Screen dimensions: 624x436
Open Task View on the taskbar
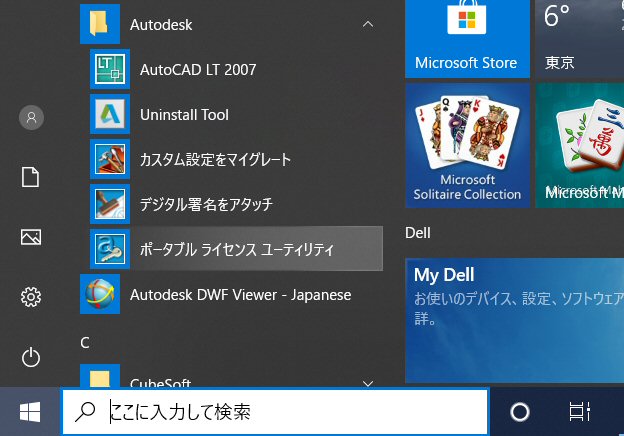(579, 412)
